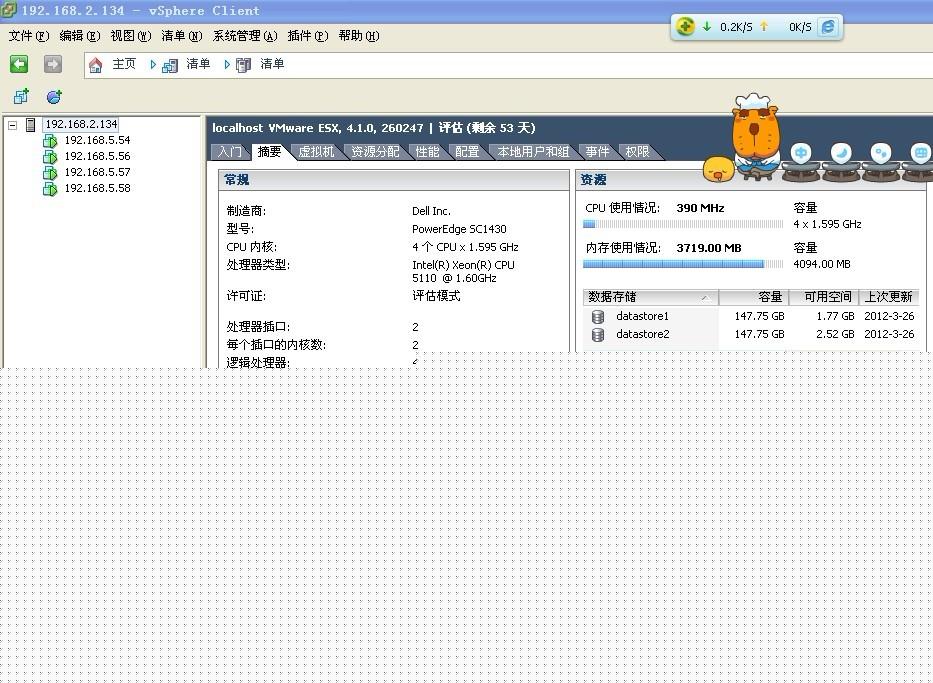Switch to the 性能 tab

(427, 152)
